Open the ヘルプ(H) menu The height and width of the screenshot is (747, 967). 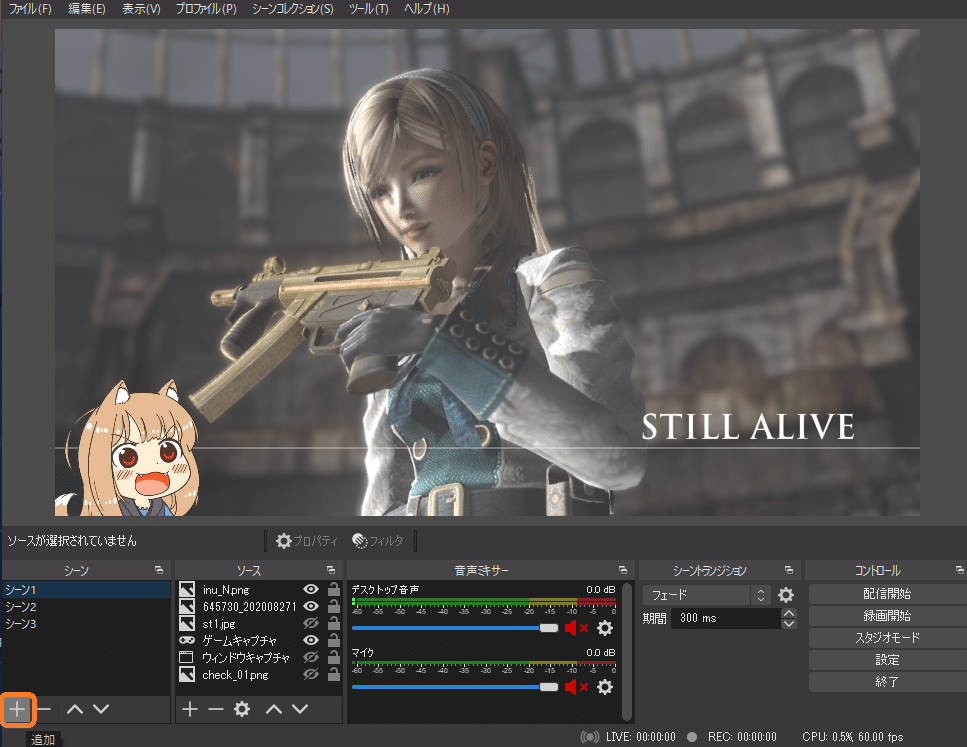(x=427, y=9)
